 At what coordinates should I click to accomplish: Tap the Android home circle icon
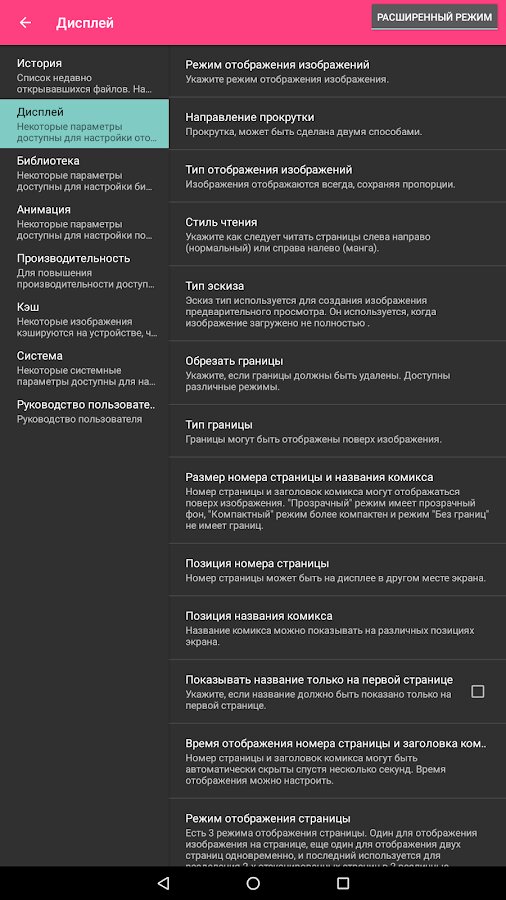click(253, 883)
